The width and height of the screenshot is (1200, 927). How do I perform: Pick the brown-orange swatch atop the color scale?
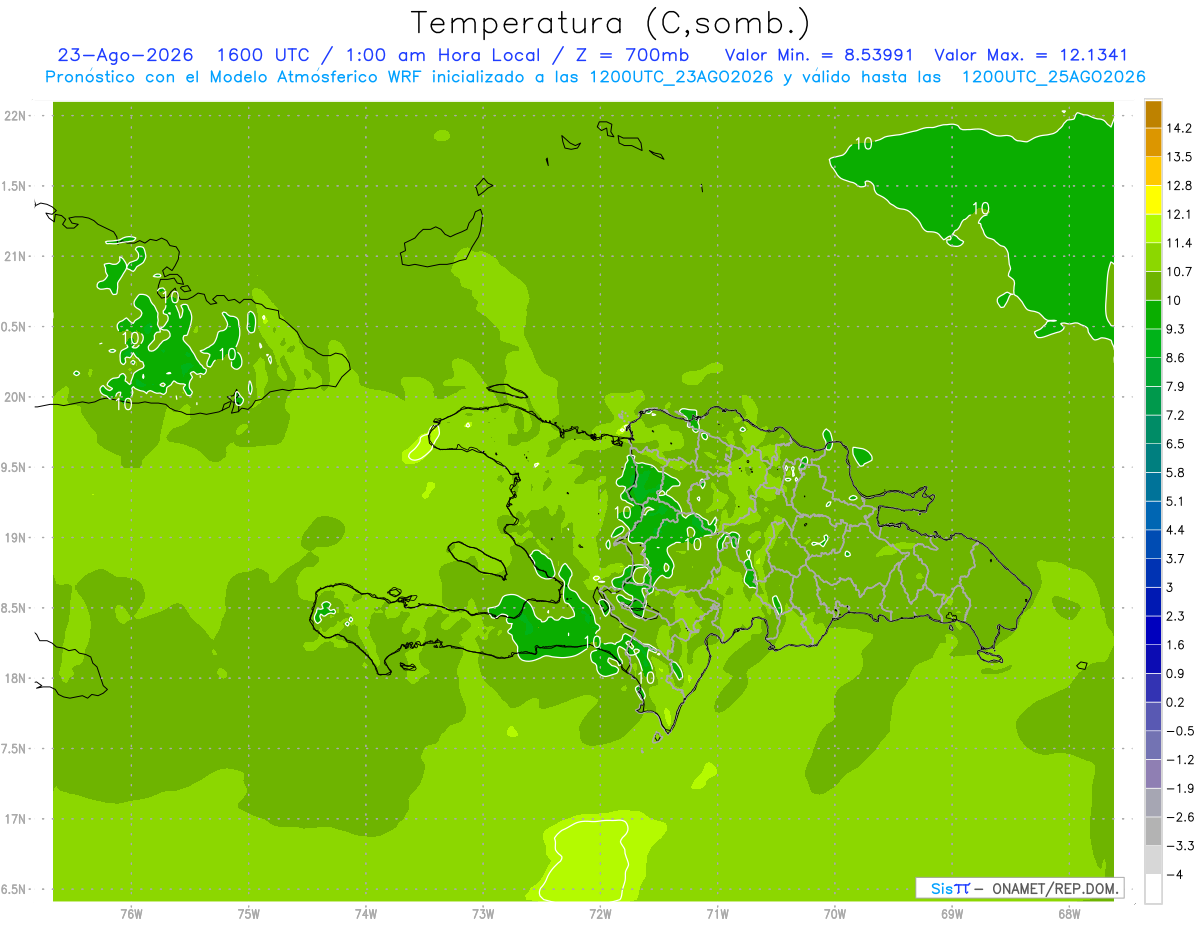[x=1153, y=114]
